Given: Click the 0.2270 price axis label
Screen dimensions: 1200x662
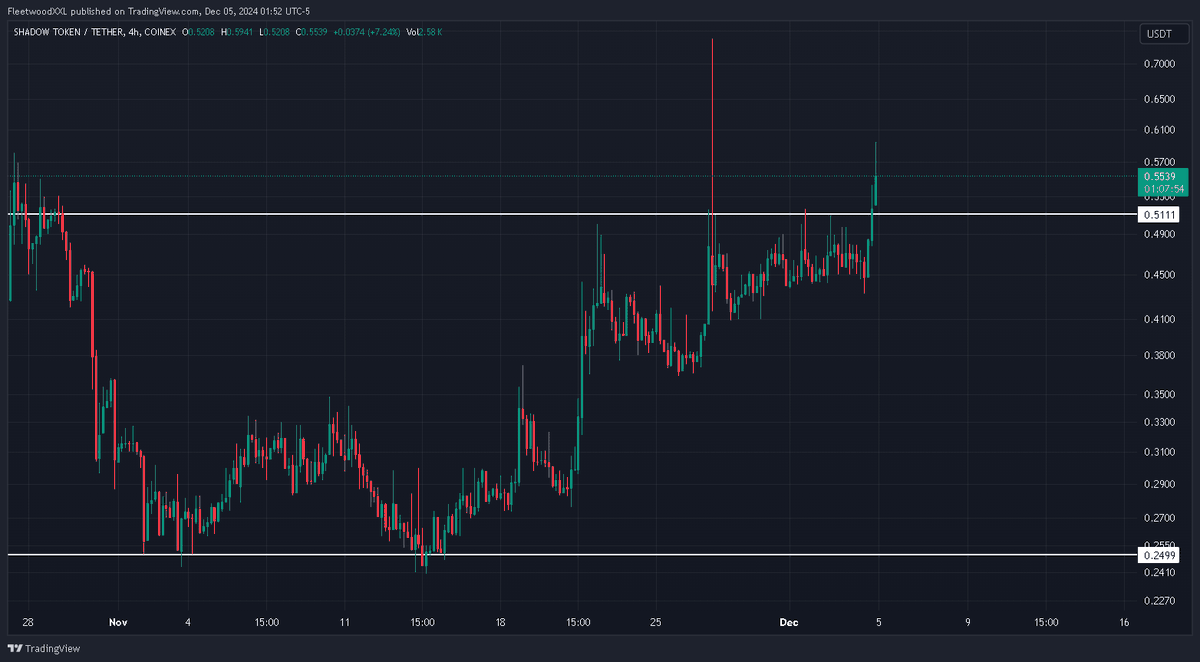Looking at the screenshot, I should 1160,601.
